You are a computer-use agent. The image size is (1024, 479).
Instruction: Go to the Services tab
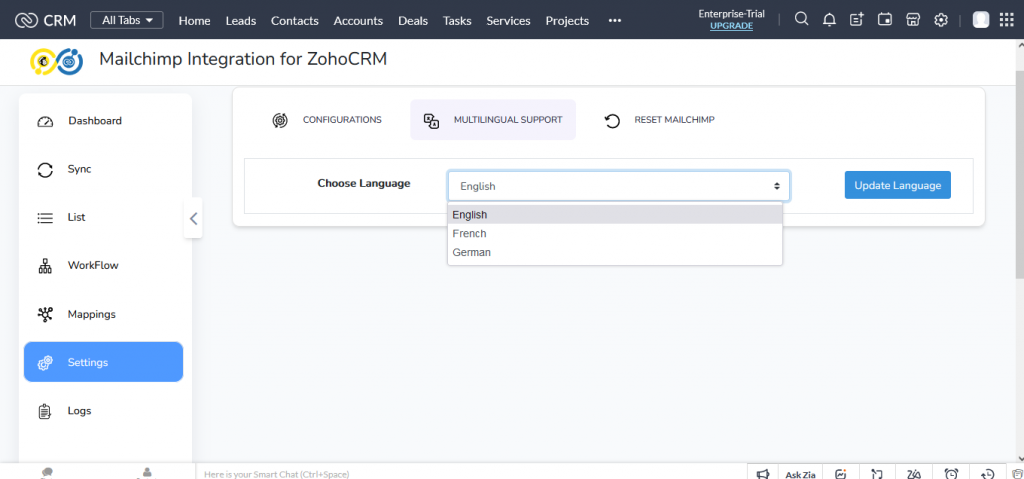(x=508, y=20)
